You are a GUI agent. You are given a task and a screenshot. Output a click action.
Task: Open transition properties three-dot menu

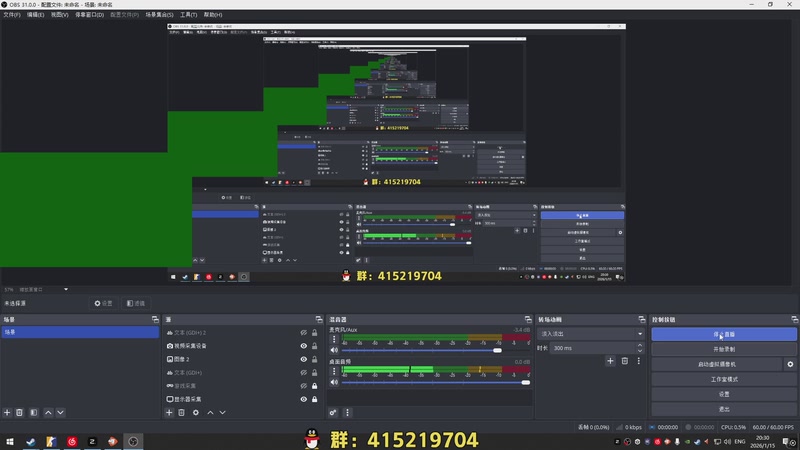(x=638, y=361)
